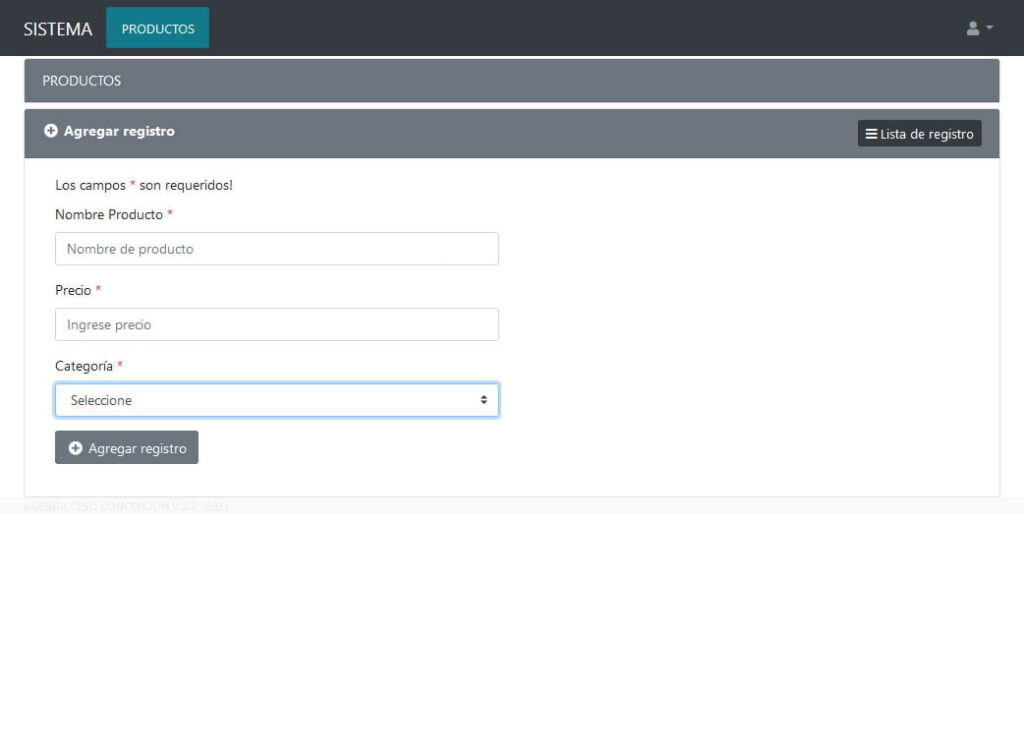Screen dimensions: 1024x755
Task: Click the person silhouette icon in the navbar
Action: (971, 28)
